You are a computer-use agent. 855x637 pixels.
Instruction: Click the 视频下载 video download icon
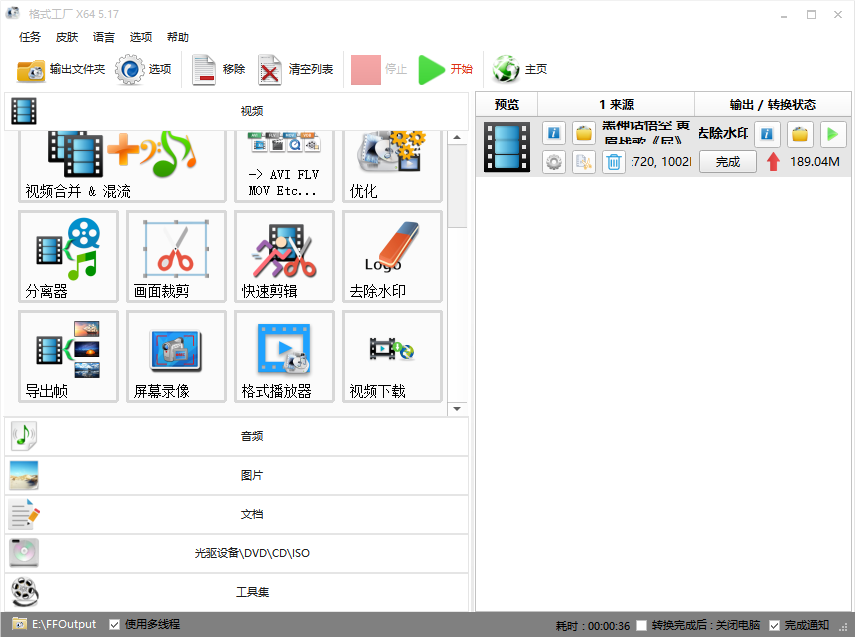point(392,355)
